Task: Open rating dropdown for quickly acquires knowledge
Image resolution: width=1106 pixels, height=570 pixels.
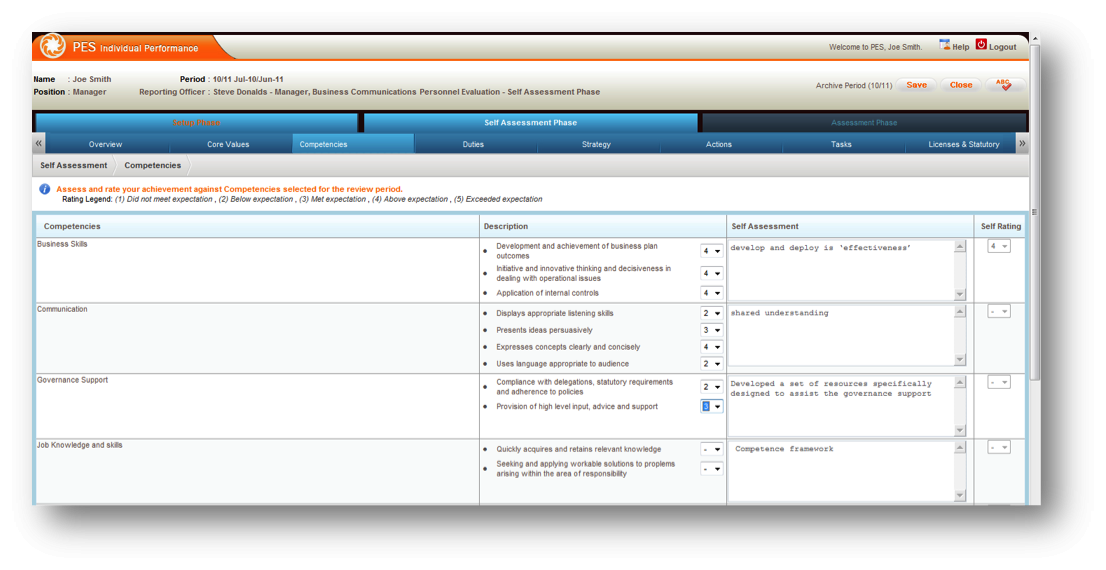Action: click(711, 449)
